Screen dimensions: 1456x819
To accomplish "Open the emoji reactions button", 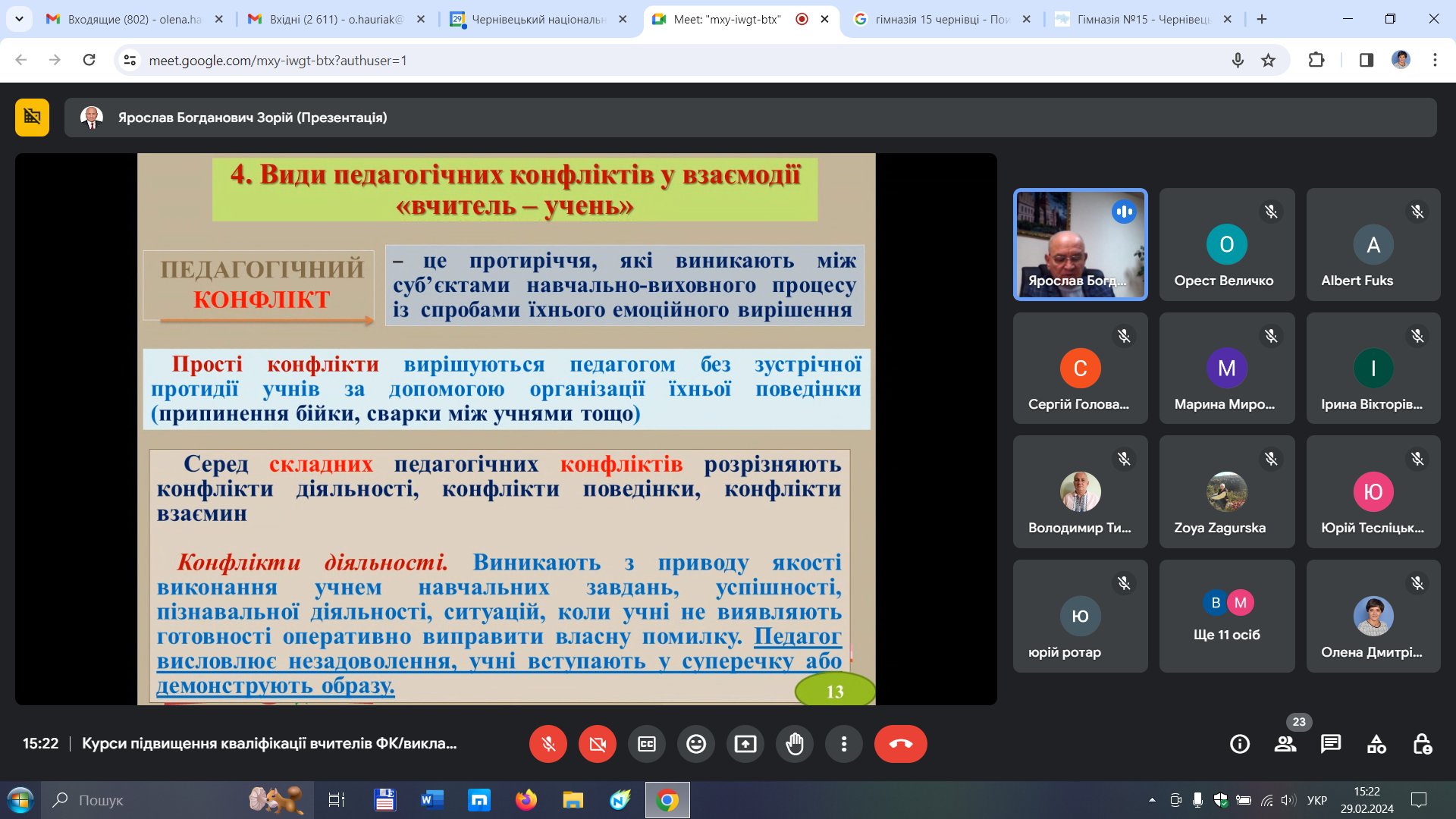I will (x=696, y=744).
